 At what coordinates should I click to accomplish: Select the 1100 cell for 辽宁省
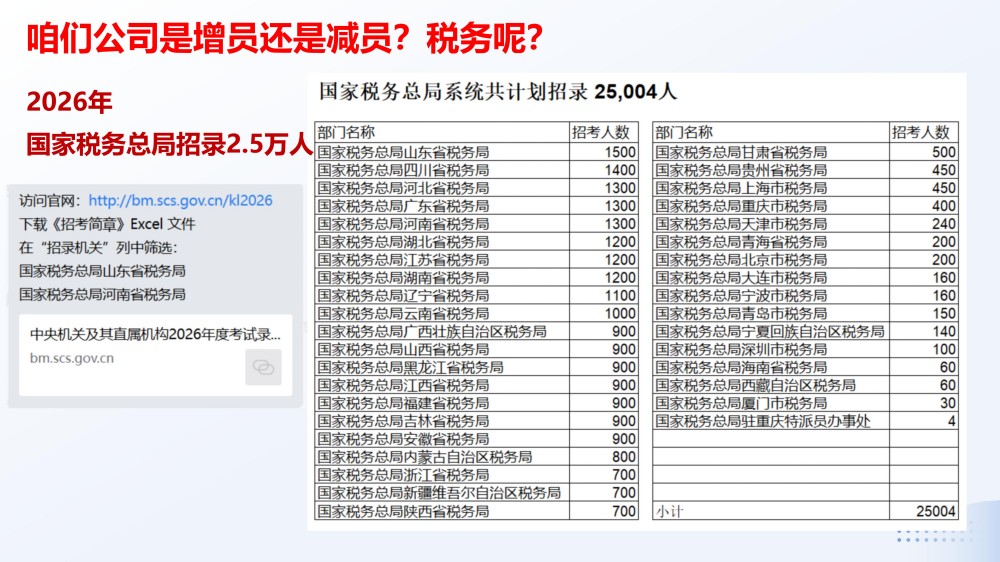(604, 295)
